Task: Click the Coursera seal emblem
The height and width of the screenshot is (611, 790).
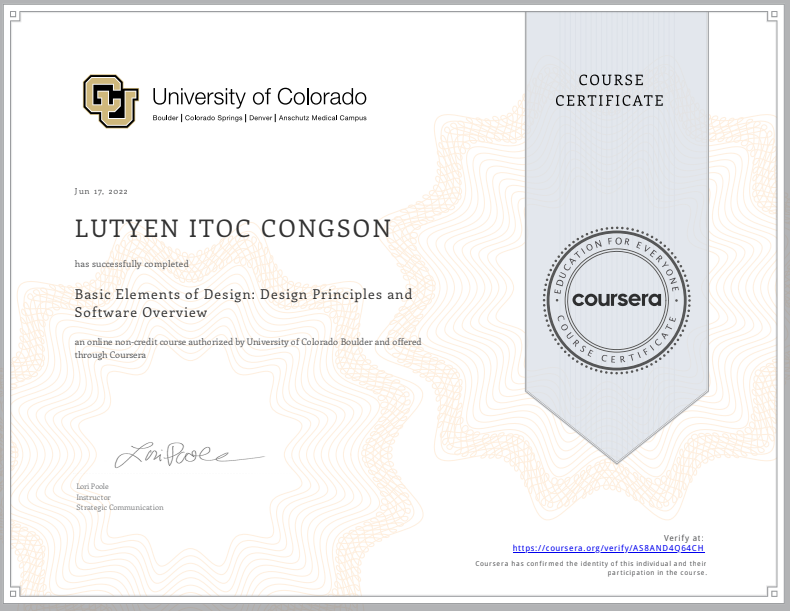Action: pyautogui.click(x=617, y=300)
